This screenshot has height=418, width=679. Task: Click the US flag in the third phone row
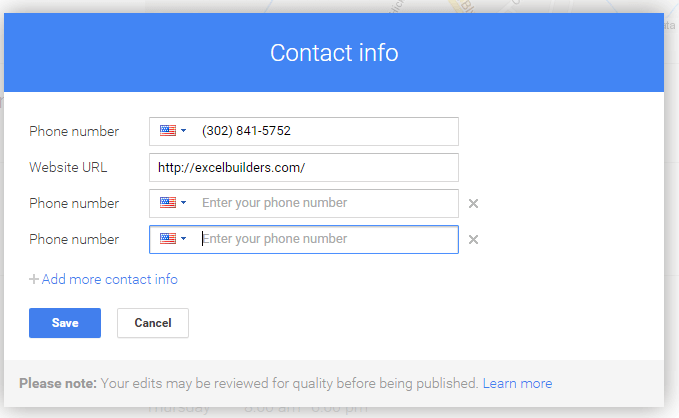(168, 238)
